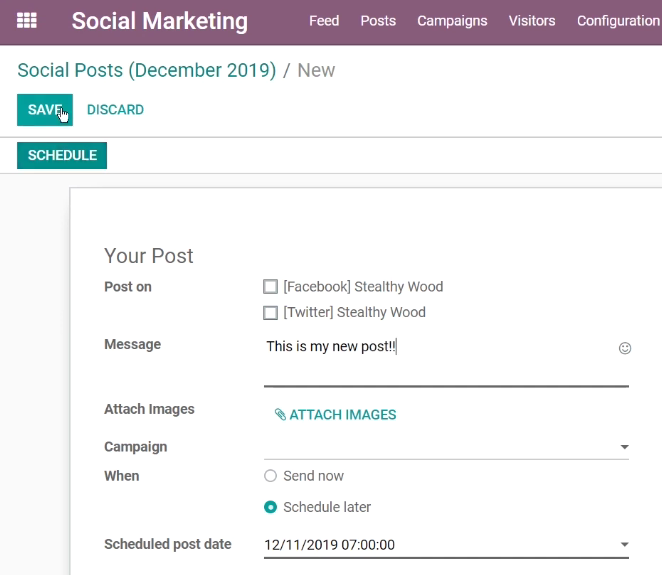The height and width of the screenshot is (575, 662).
Task: Open the Configuration menu
Action: tap(619, 21)
